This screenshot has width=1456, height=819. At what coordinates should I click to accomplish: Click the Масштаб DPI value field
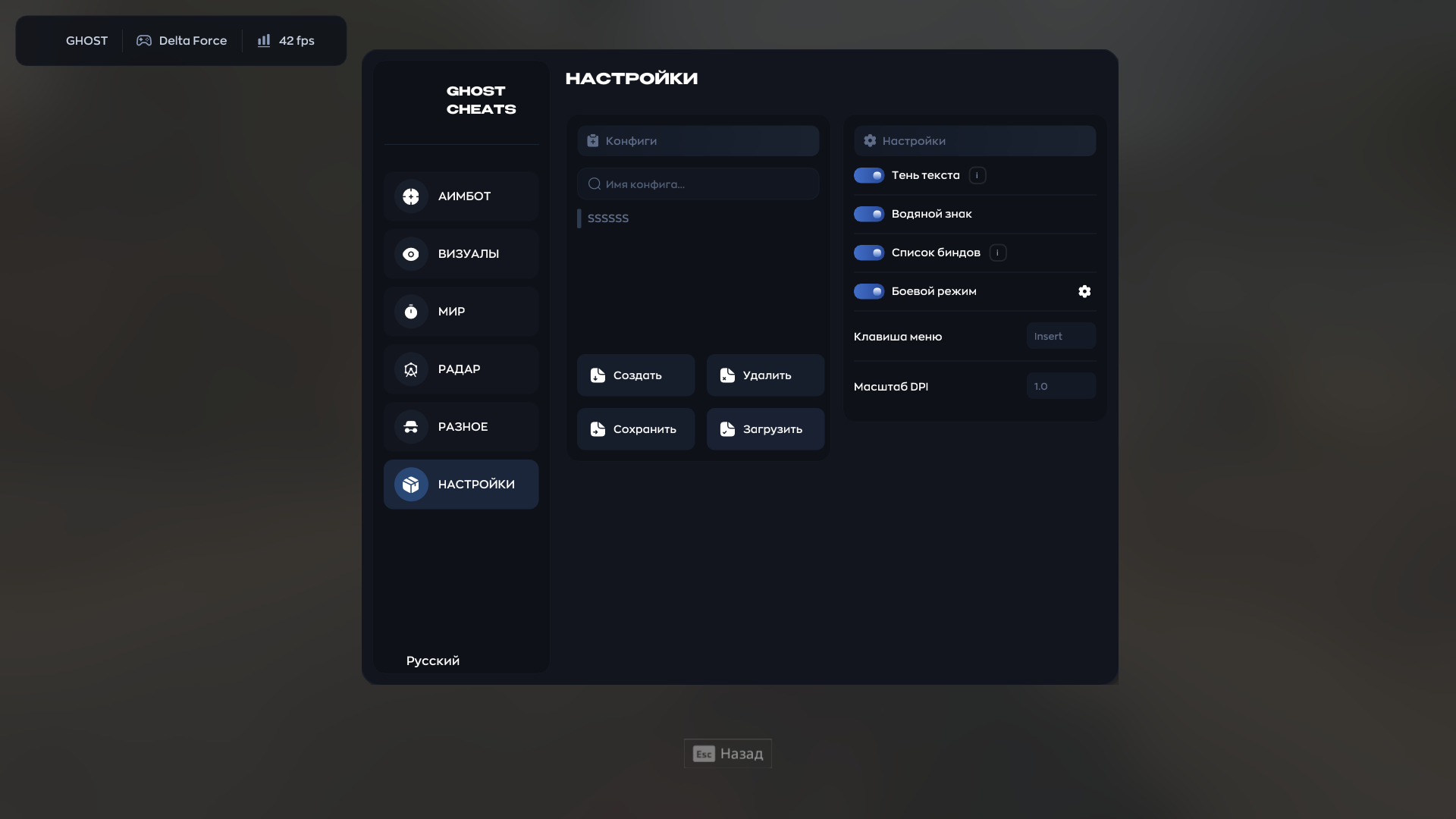tap(1061, 386)
